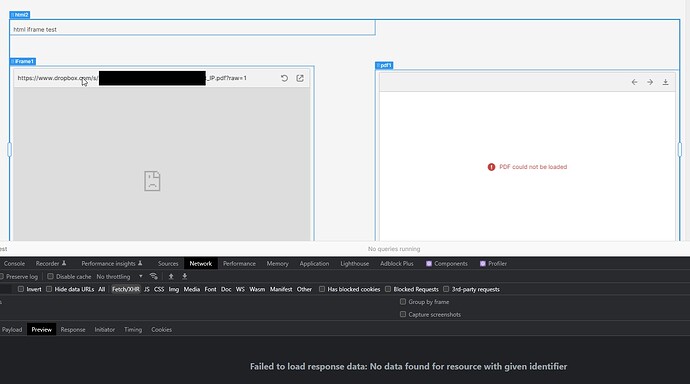This screenshot has width=690, height=384.
Task: Filter requests by Other
Action: 304,289
